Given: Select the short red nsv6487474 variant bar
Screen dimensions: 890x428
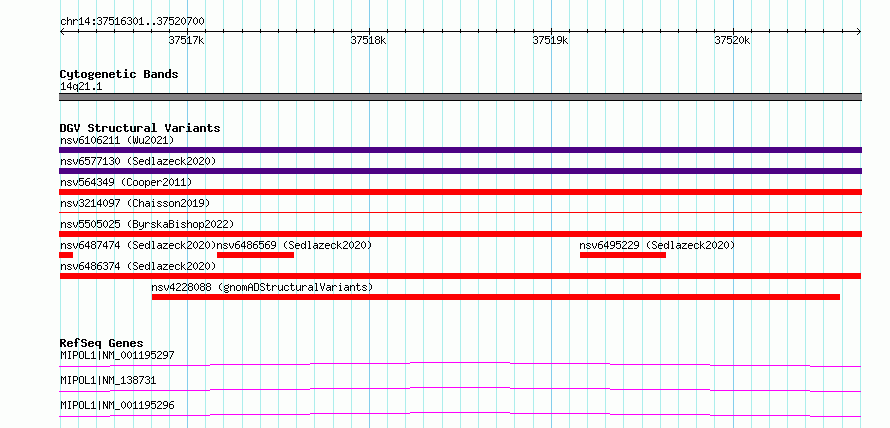Looking at the screenshot, I should click(x=66, y=255).
